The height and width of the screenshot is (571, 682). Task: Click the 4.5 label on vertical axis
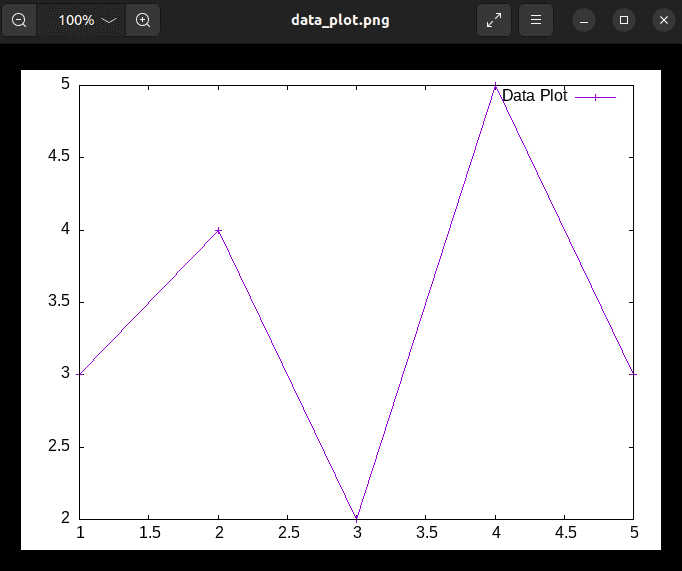click(x=57, y=157)
